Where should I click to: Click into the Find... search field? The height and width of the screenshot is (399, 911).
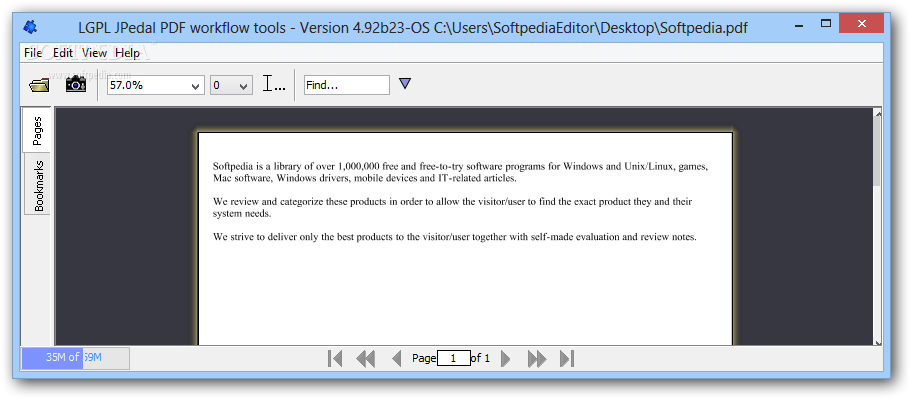pyautogui.click(x=347, y=85)
